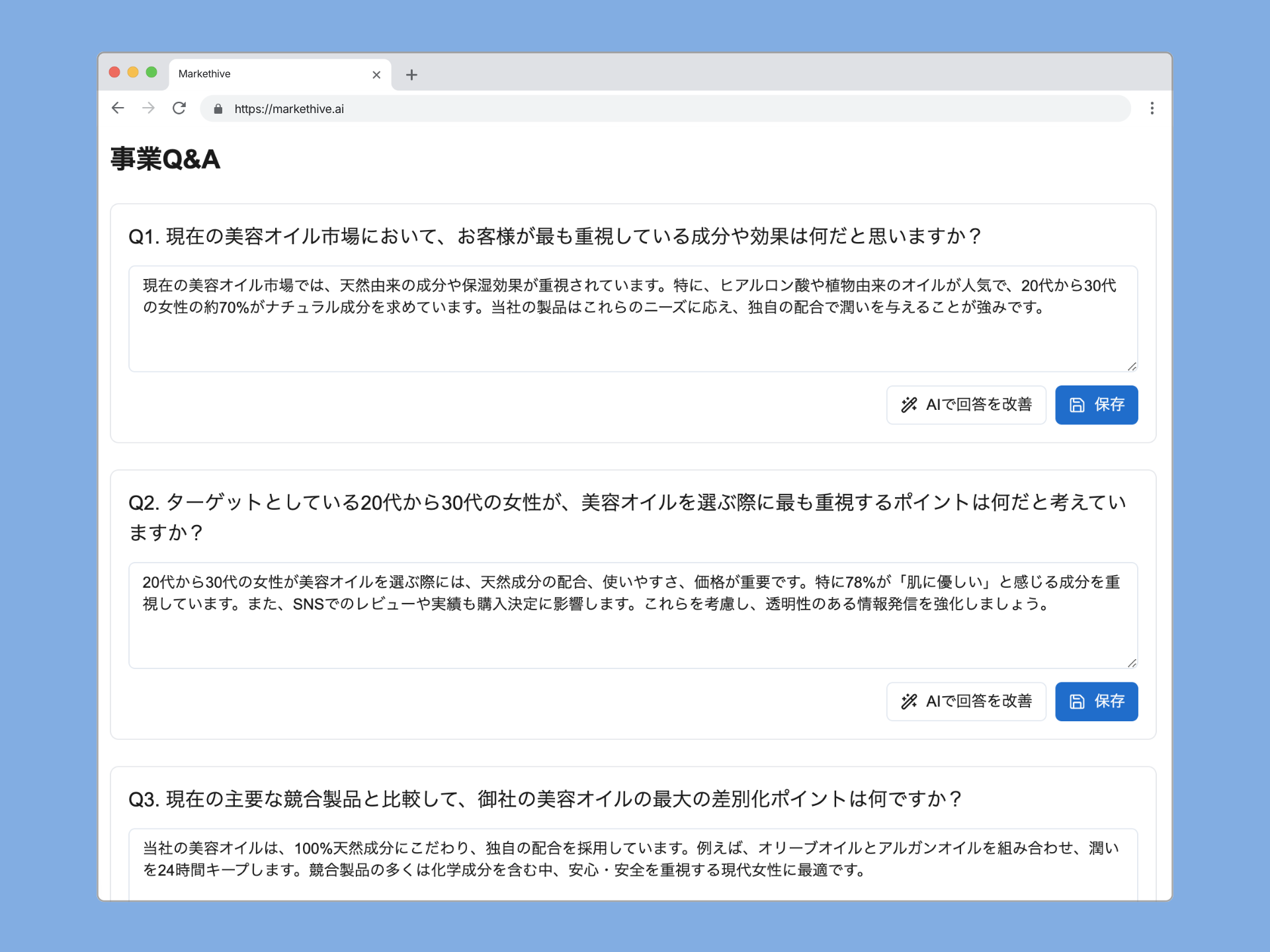Click the back navigation arrow
Screen dimensions: 1270x952
point(118,108)
